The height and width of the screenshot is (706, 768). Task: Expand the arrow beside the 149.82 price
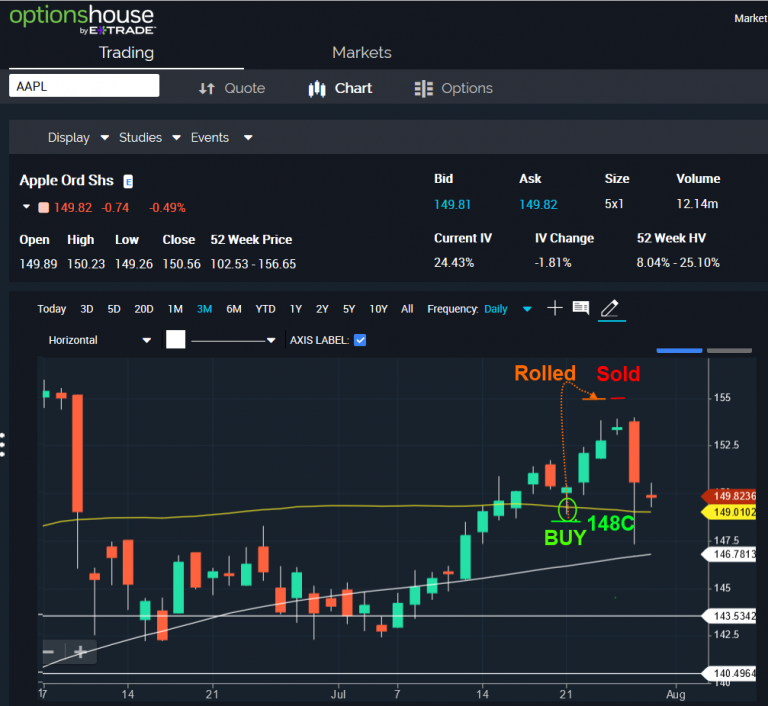pyautogui.click(x=26, y=207)
